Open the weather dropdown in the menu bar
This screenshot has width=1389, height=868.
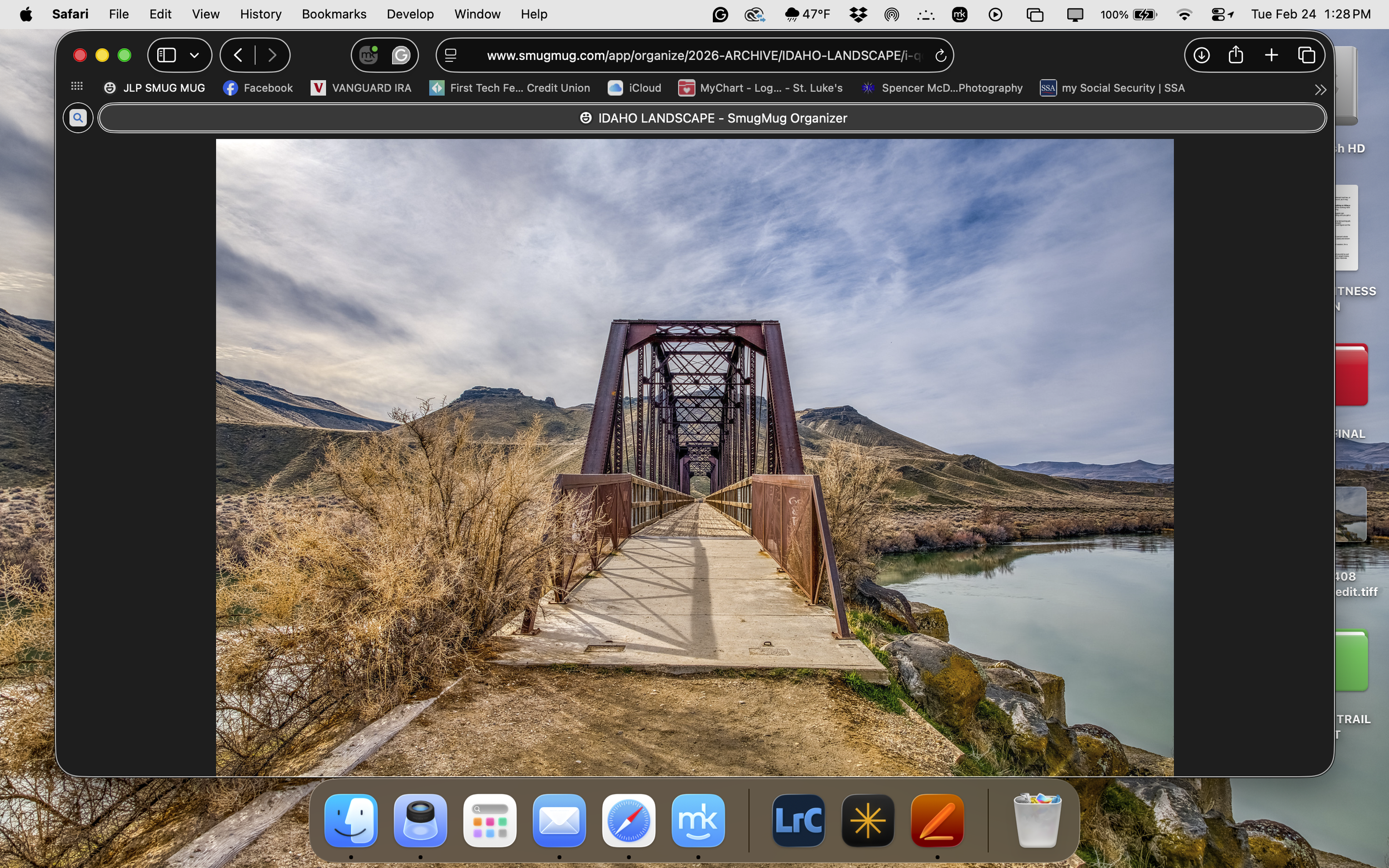pos(806,14)
